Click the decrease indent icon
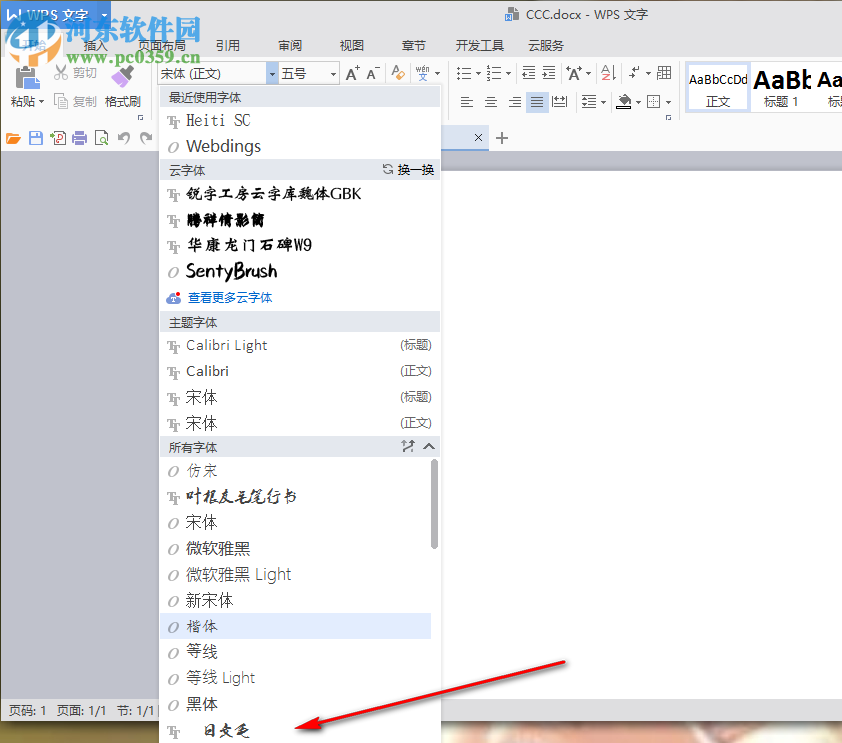Viewport: 842px width, 743px height. point(528,72)
